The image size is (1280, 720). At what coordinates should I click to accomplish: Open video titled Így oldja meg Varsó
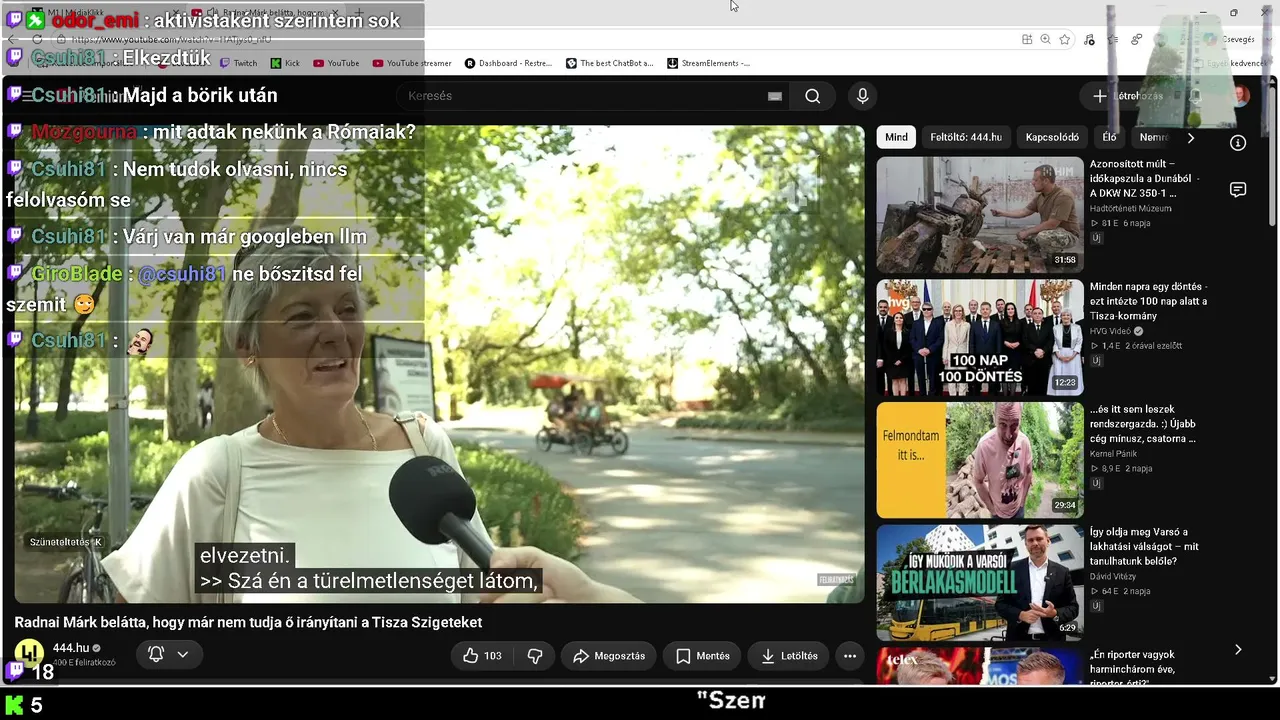(1144, 546)
